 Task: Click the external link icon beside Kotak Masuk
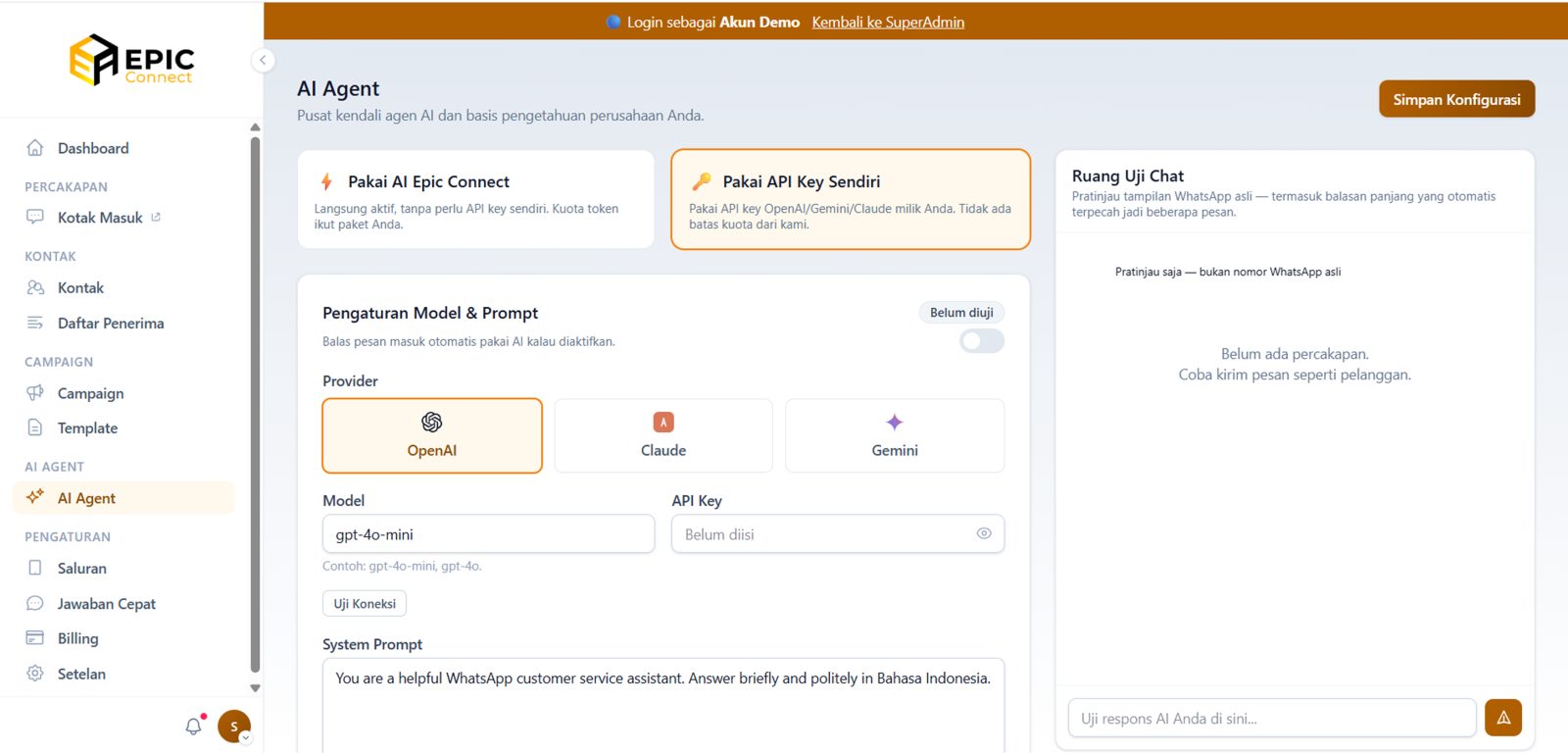point(156,217)
